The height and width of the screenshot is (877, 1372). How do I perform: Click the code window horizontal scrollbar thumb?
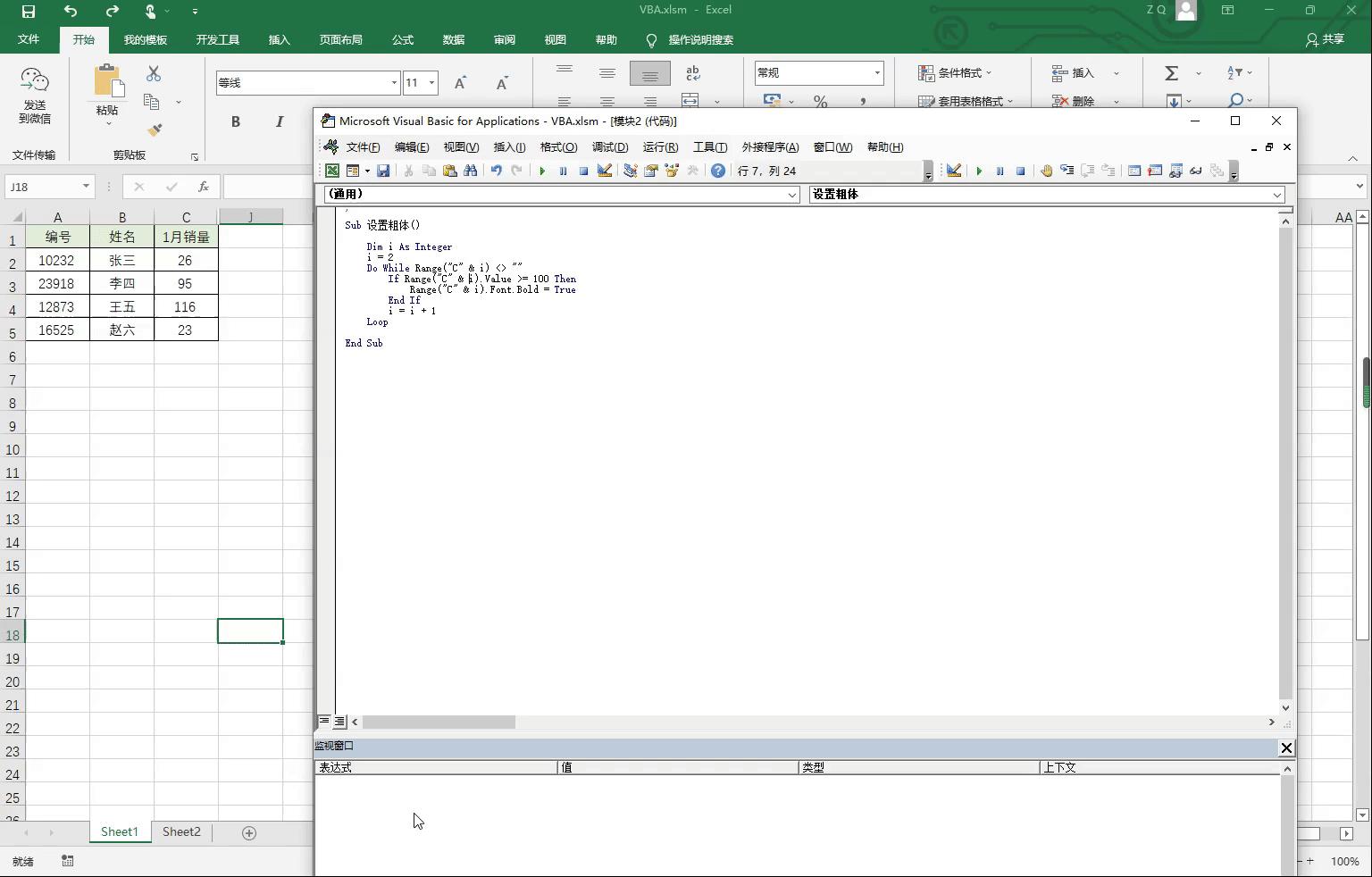pos(439,722)
